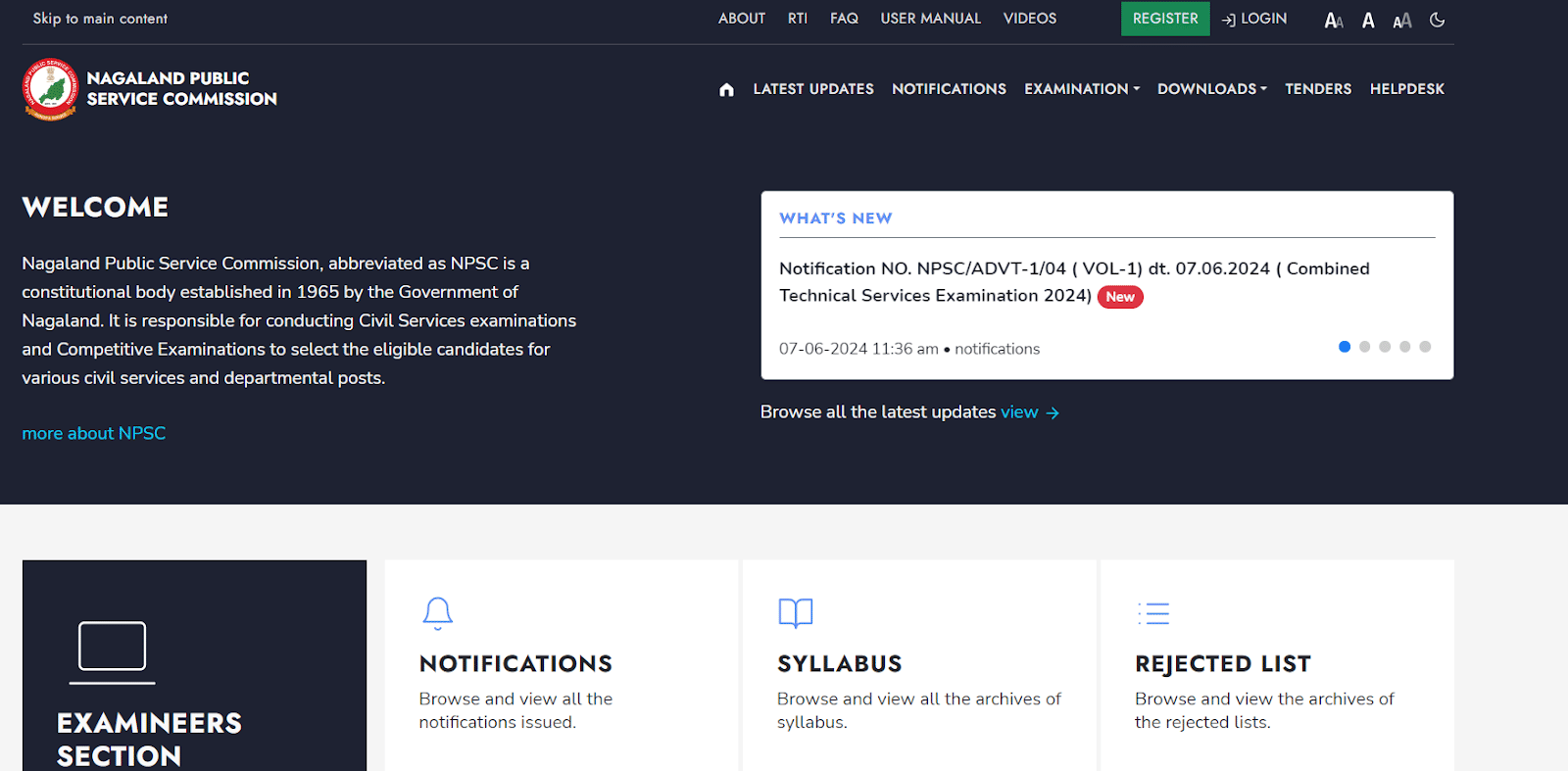
Task: Click the green Register button
Action: point(1165,19)
